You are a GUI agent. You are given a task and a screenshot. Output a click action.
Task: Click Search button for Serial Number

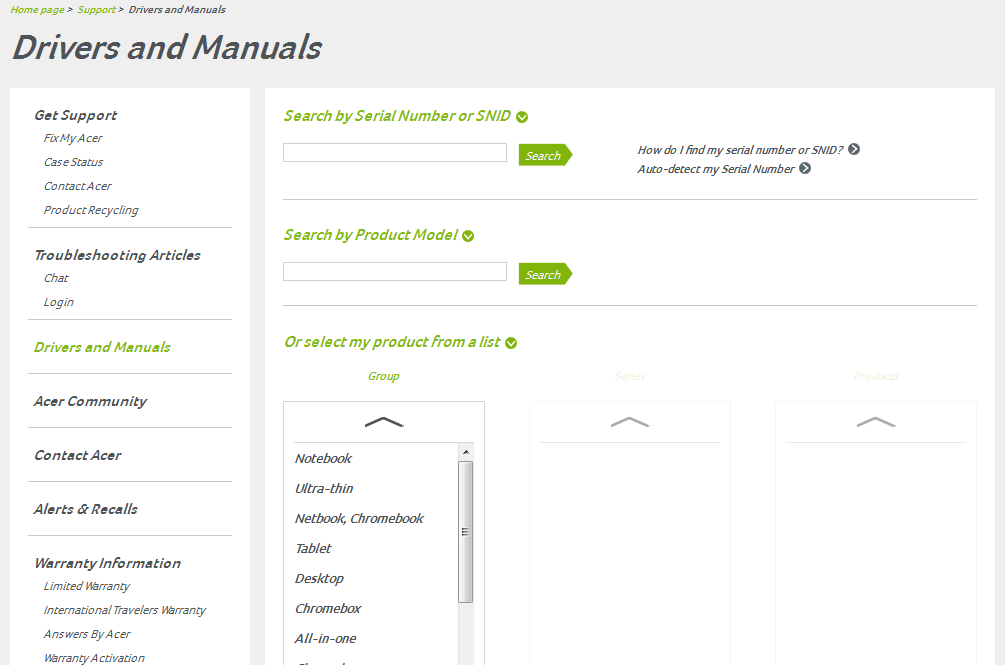point(545,155)
